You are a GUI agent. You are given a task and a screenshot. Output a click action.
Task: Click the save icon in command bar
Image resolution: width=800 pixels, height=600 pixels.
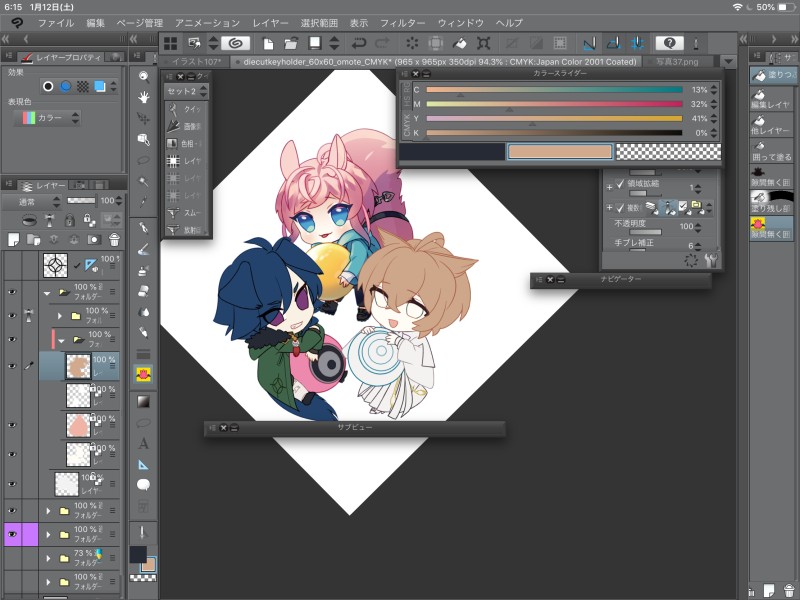coord(315,43)
